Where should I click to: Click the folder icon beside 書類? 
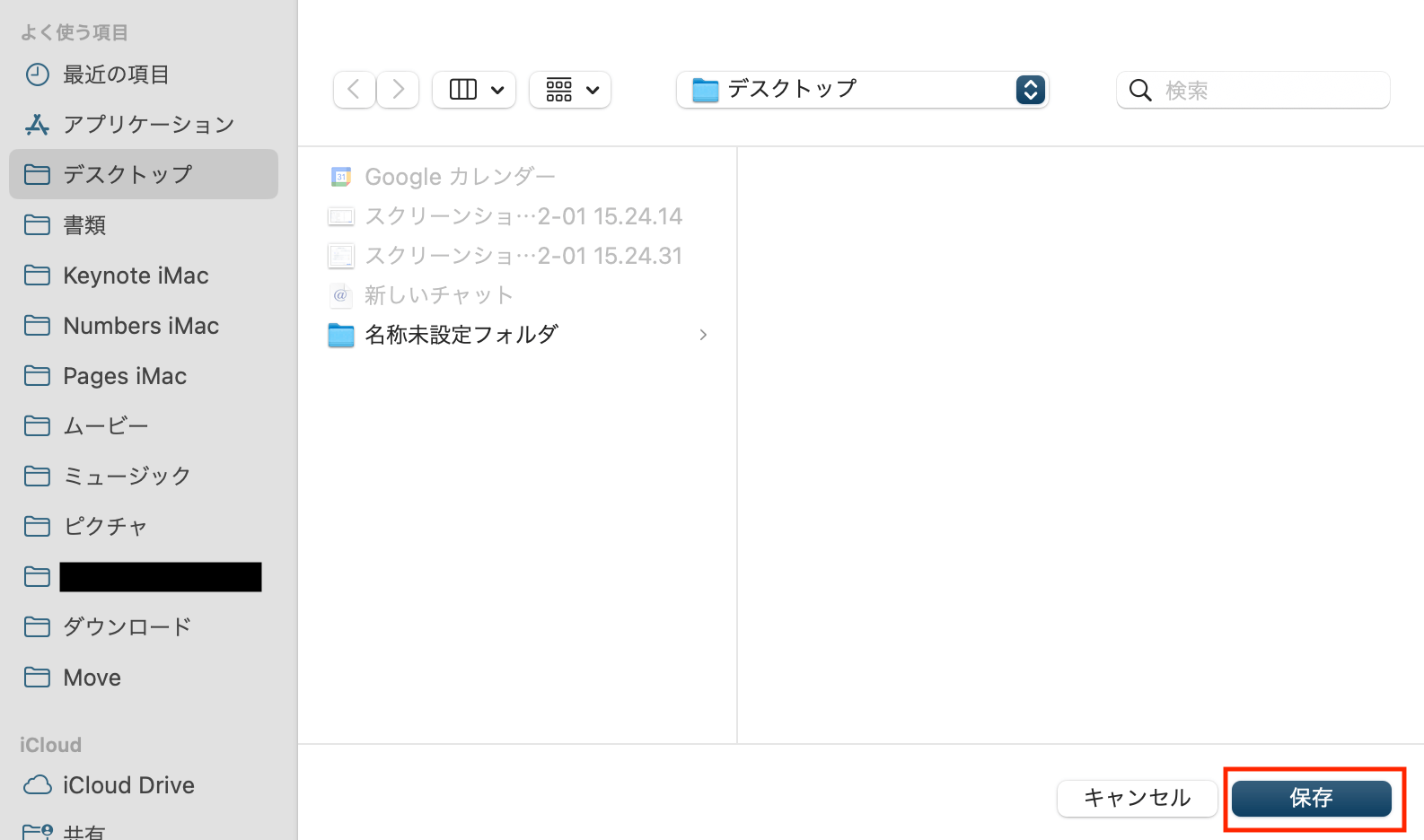(38, 224)
